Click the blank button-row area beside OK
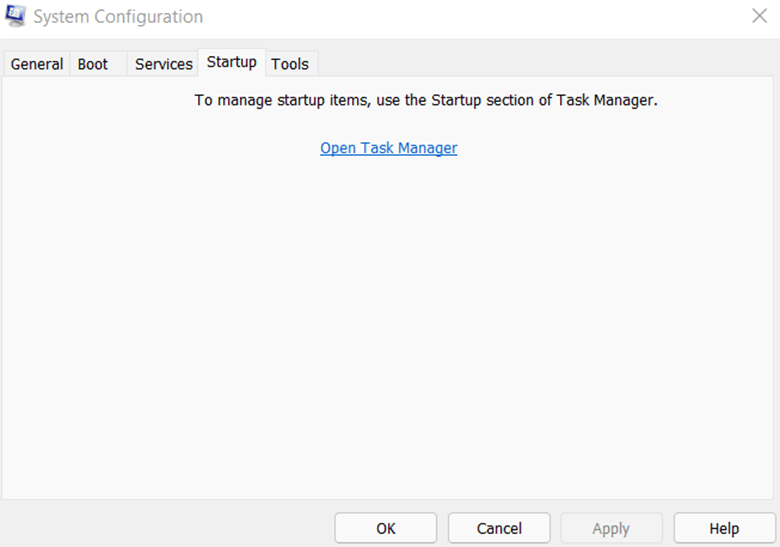The width and height of the screenshot is (780, 547). tap(167, 528)
